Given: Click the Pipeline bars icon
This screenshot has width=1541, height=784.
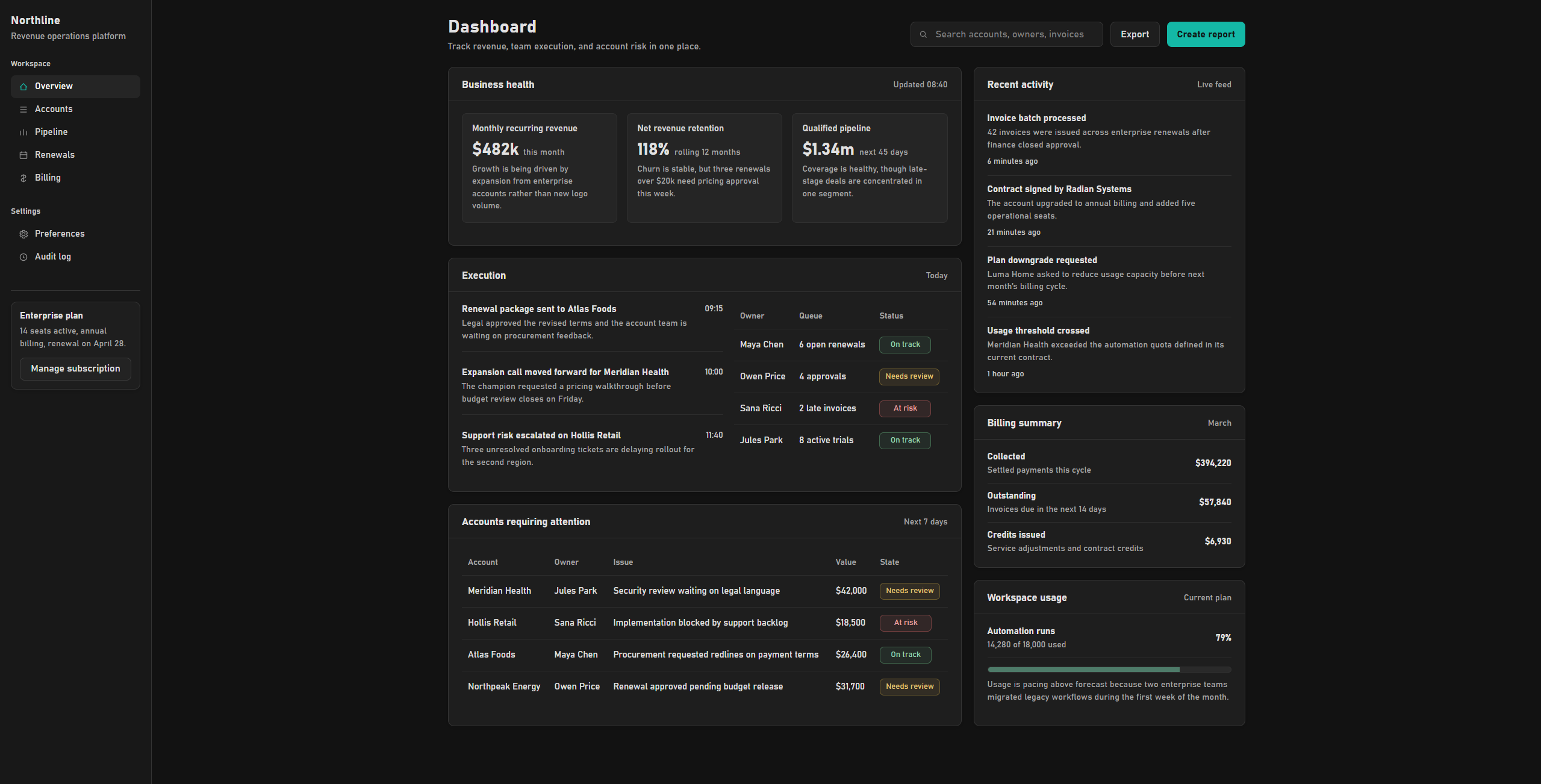Looking at the screenshot, I should (23, 132).
